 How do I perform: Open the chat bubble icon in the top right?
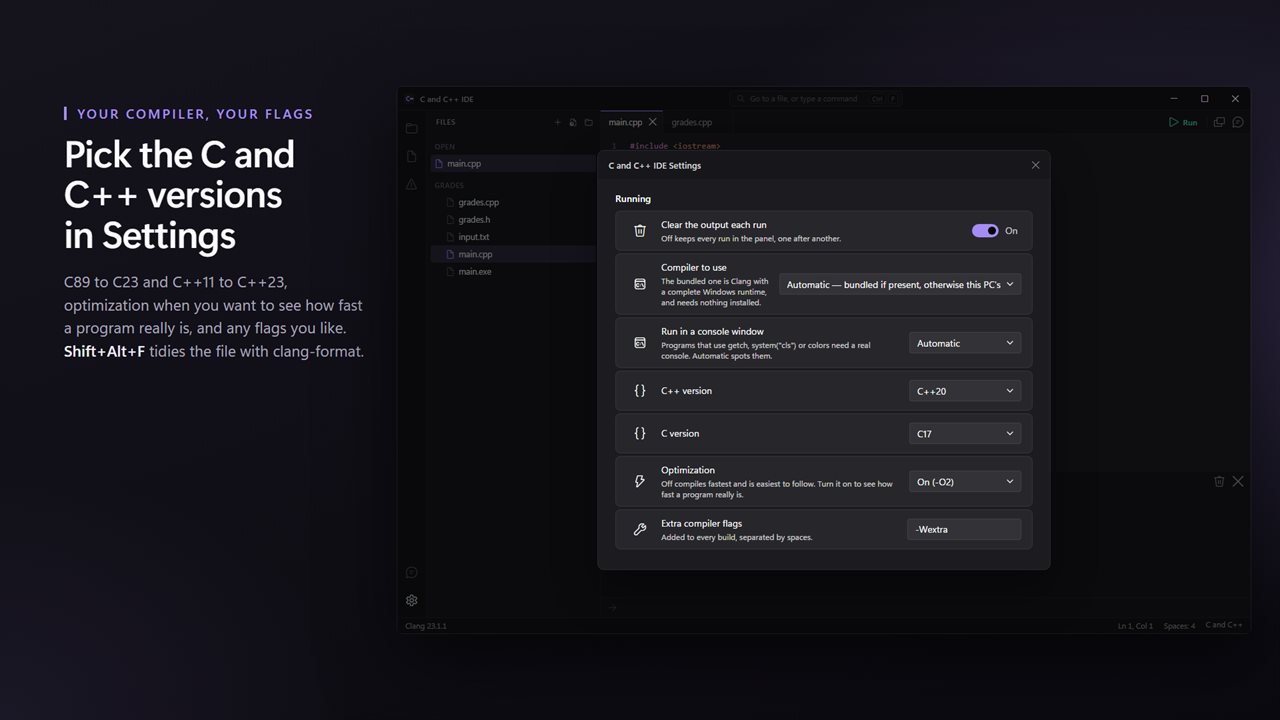point(1238,122)
